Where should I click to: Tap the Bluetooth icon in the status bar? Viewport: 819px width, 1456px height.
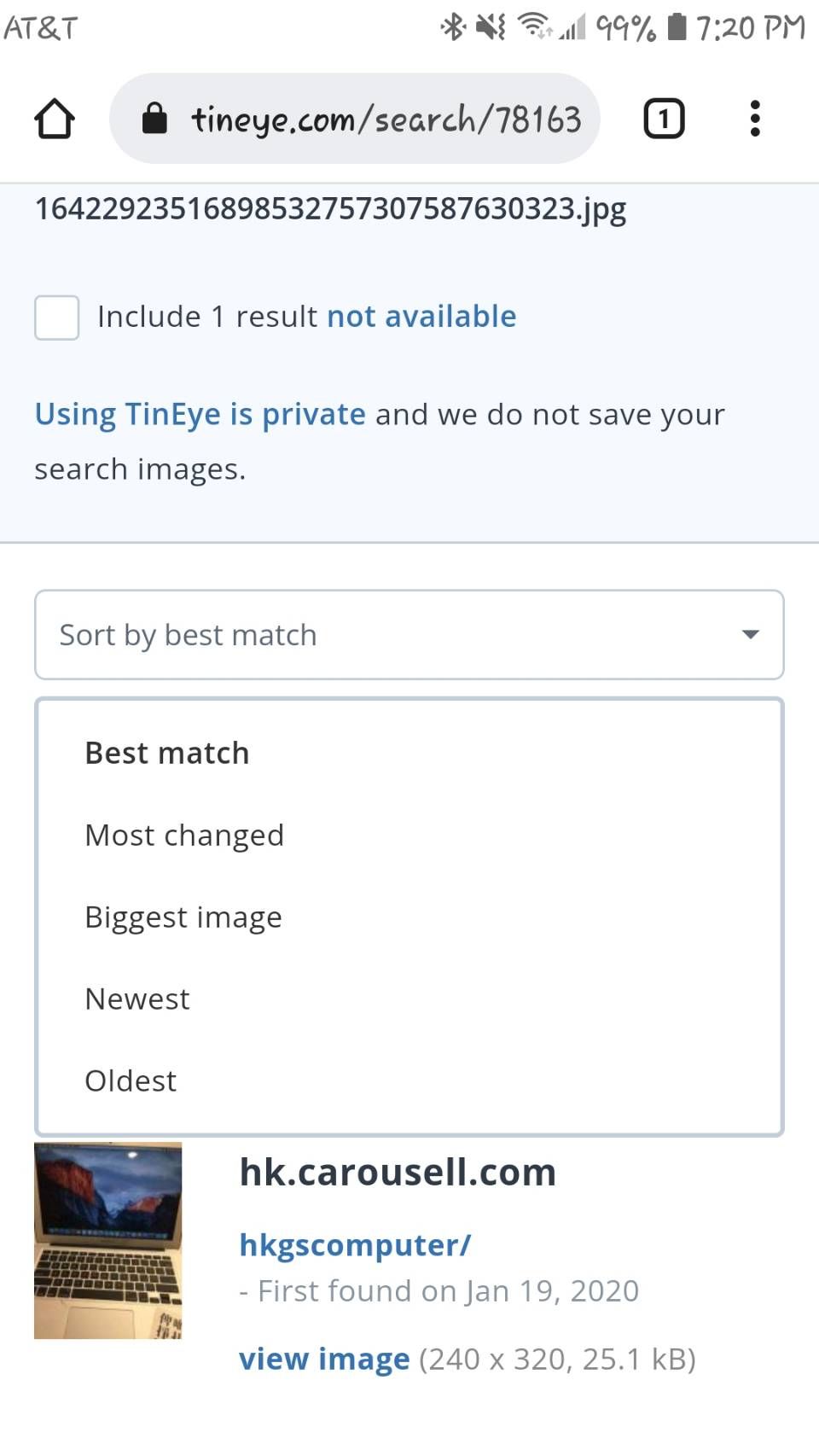point(453,27)
